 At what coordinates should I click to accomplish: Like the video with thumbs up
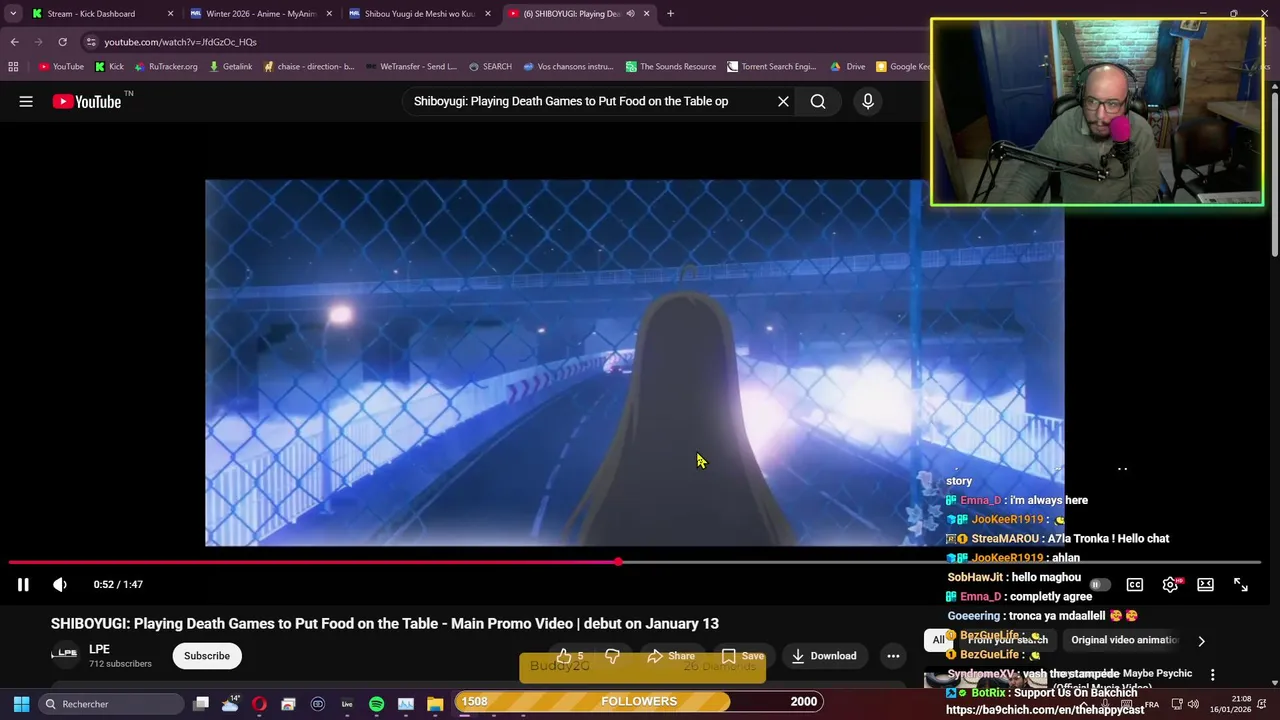point(571,656)
